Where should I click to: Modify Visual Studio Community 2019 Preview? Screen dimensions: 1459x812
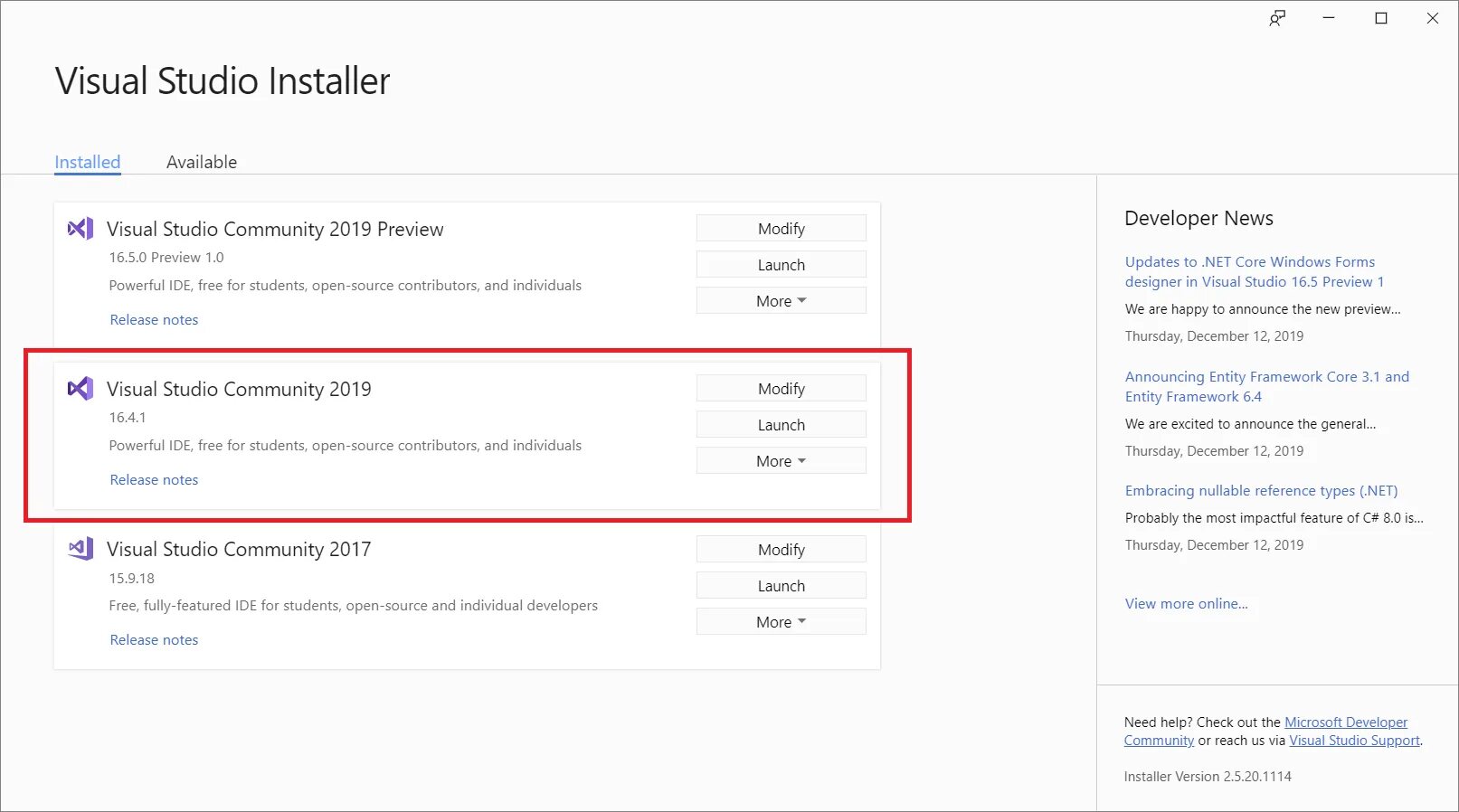click(782, 229)
